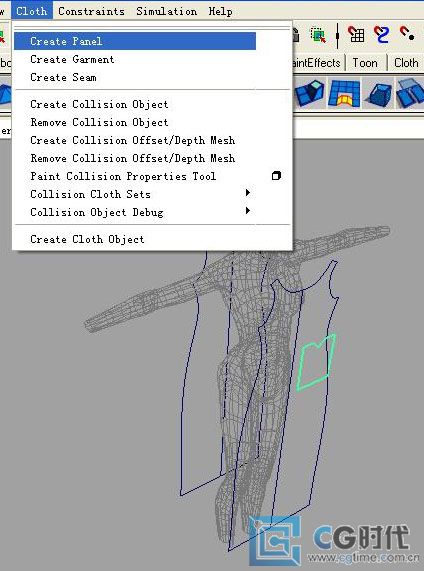Toggle snap to points magnet icon

click(407, 34)
